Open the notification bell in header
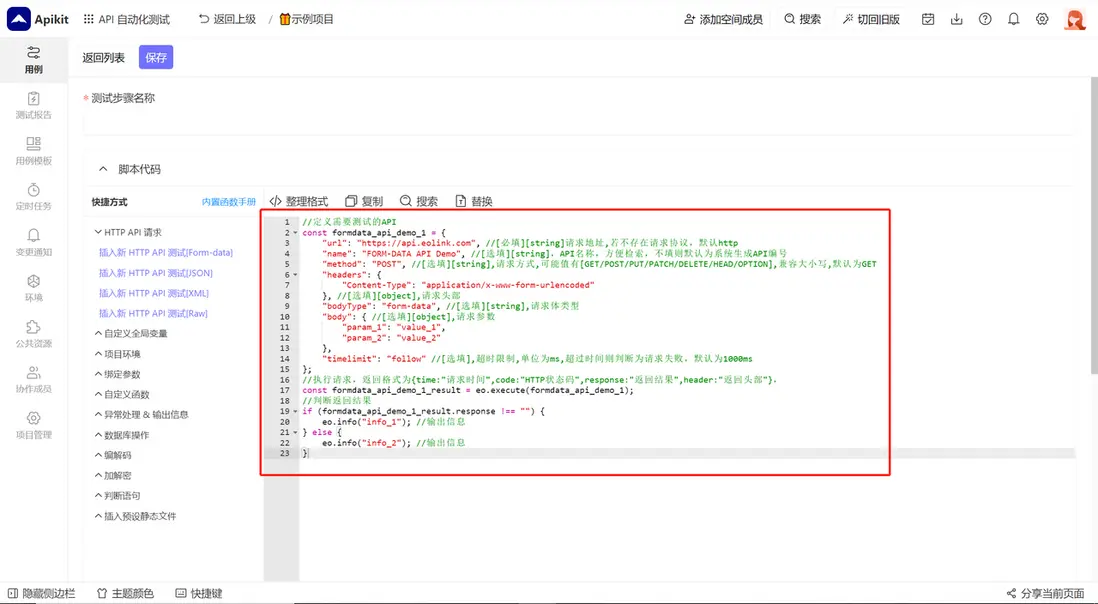 coord(1013,19)
